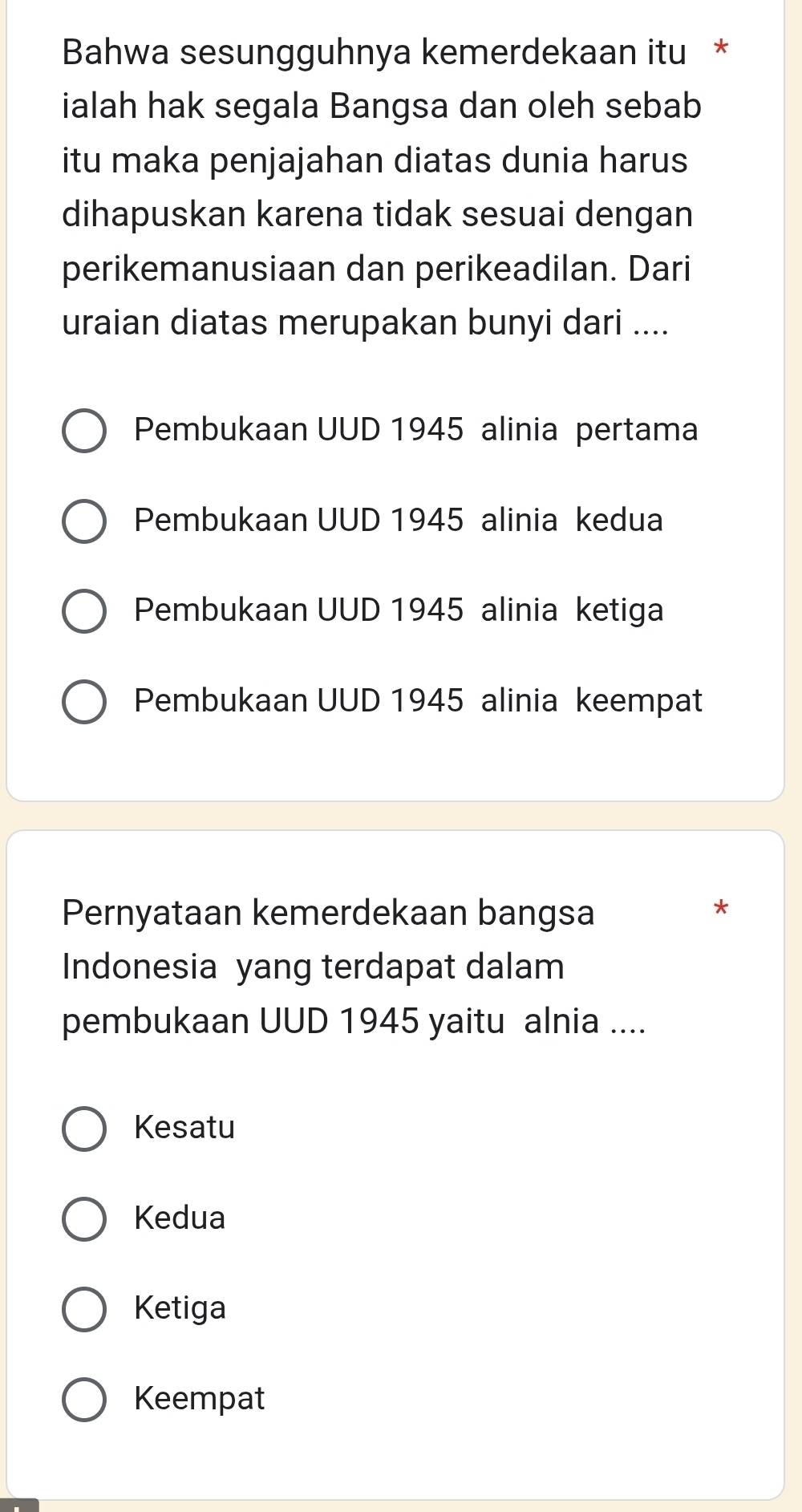
Task: Click the 'Pembukaan UUD 1945 alinia kedua' label
Action: 399,521
